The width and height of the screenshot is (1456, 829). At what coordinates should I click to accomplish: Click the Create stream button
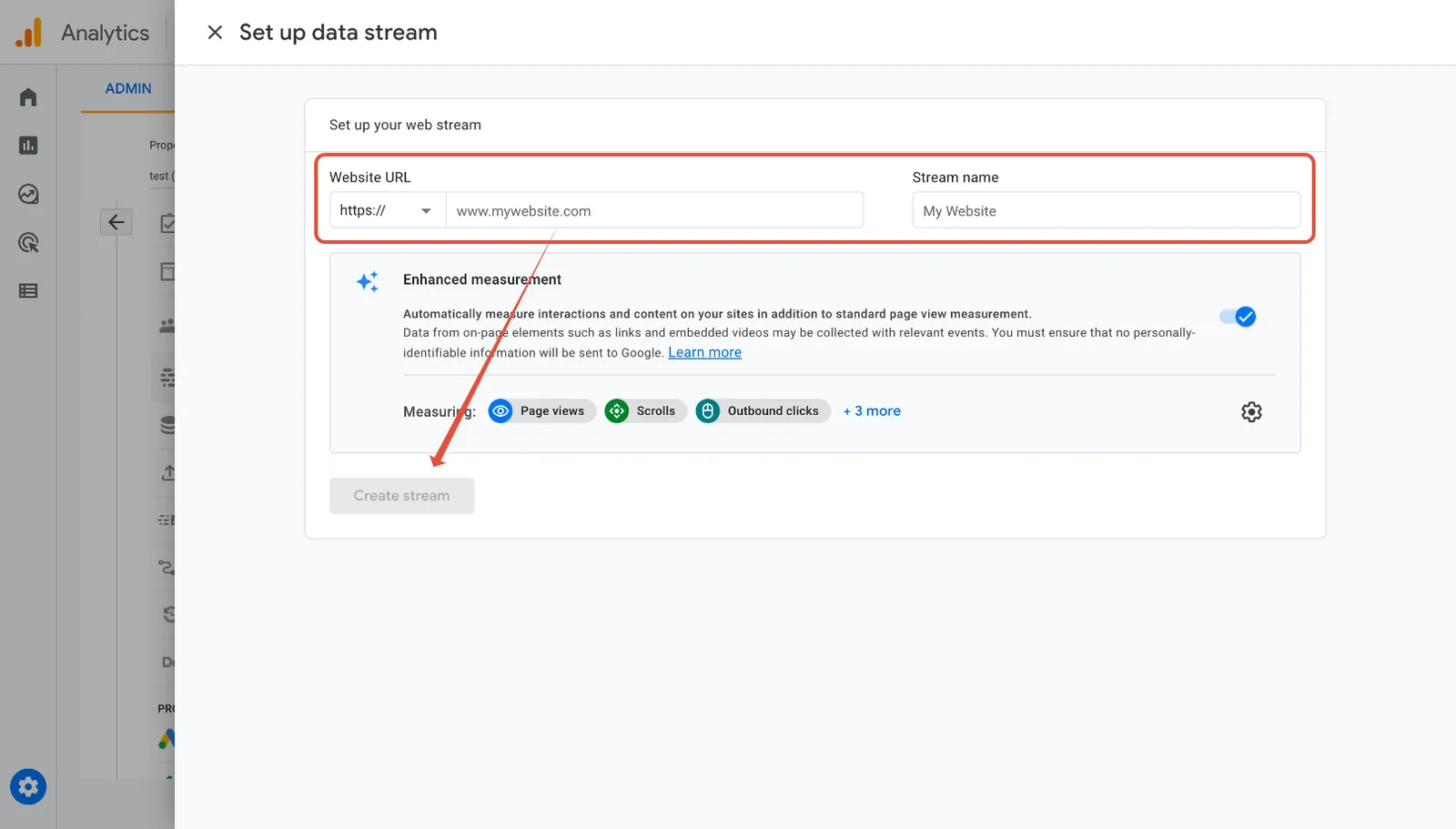tap(401, 496)
